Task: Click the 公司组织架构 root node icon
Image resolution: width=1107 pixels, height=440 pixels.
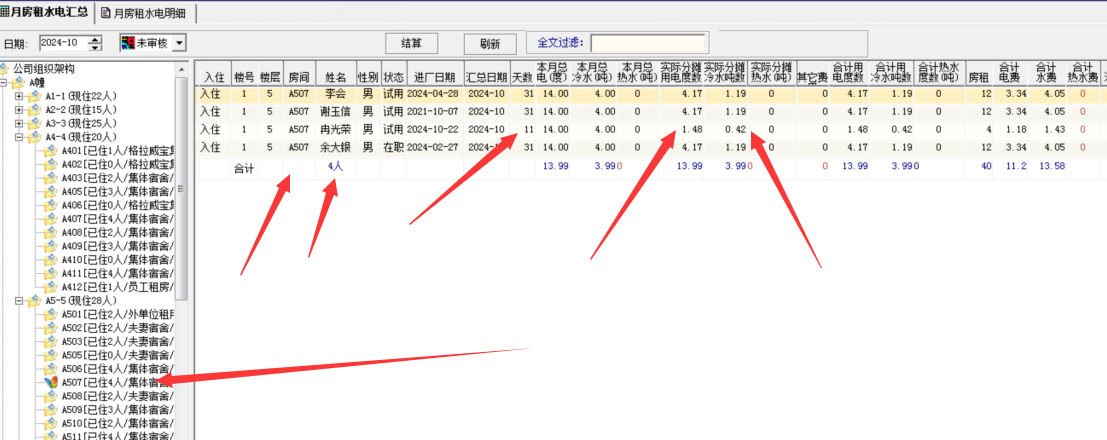Action: [x=6, y=69]
